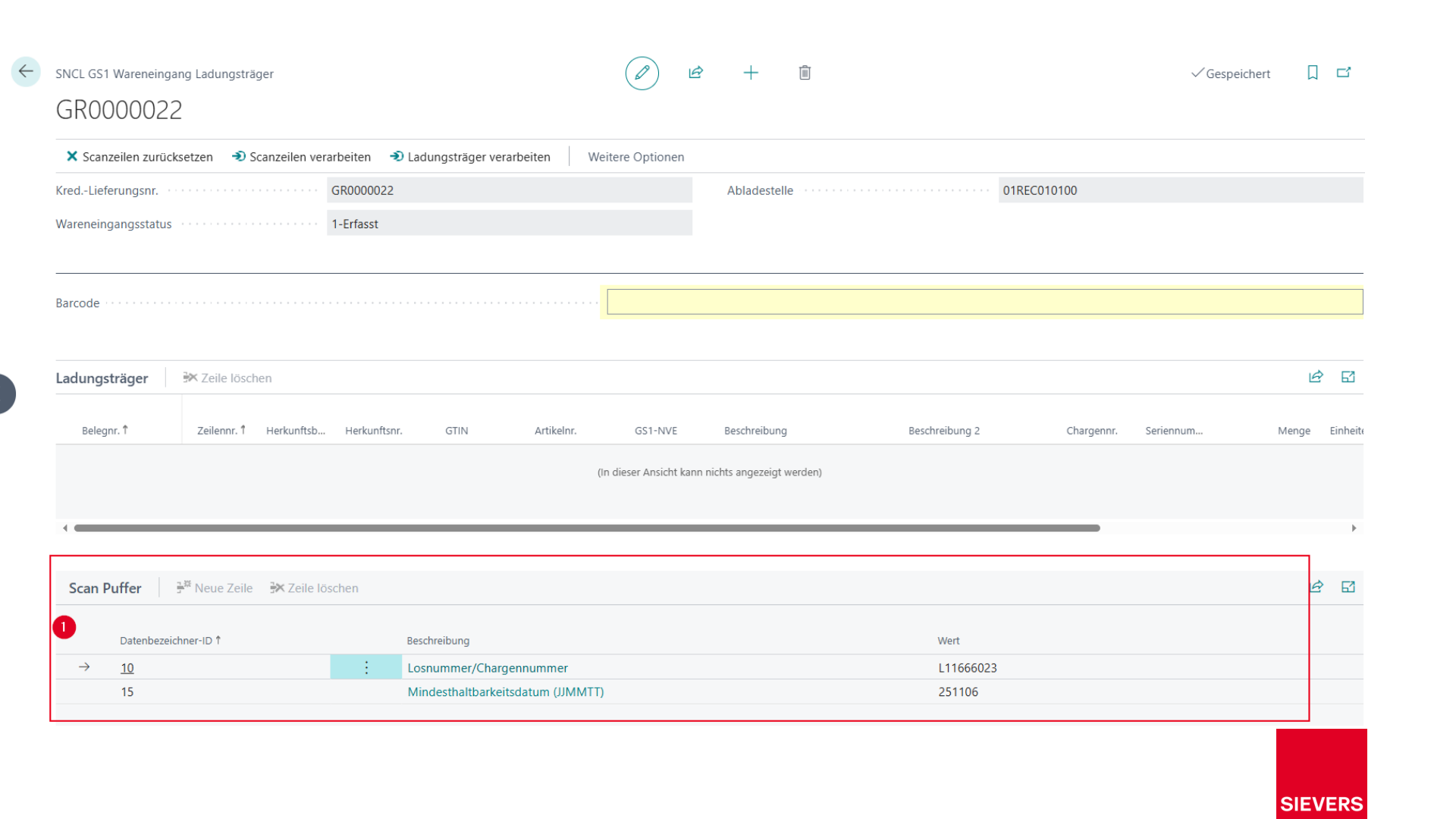1456x819 pixels.
Task: Click Gespeichert status indicator
Action: (x=1231, y=74)
